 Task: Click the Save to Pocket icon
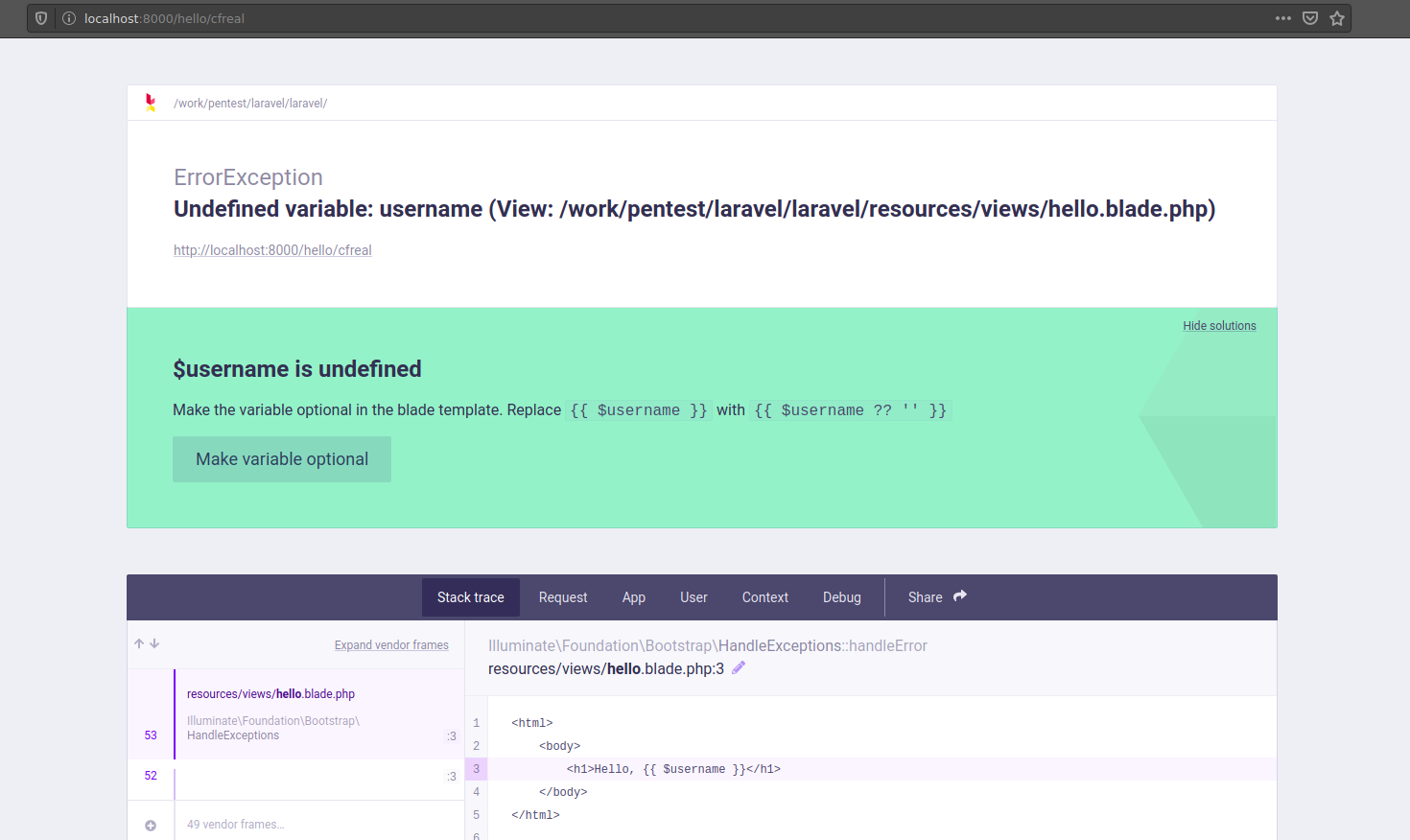point(1310,18)
